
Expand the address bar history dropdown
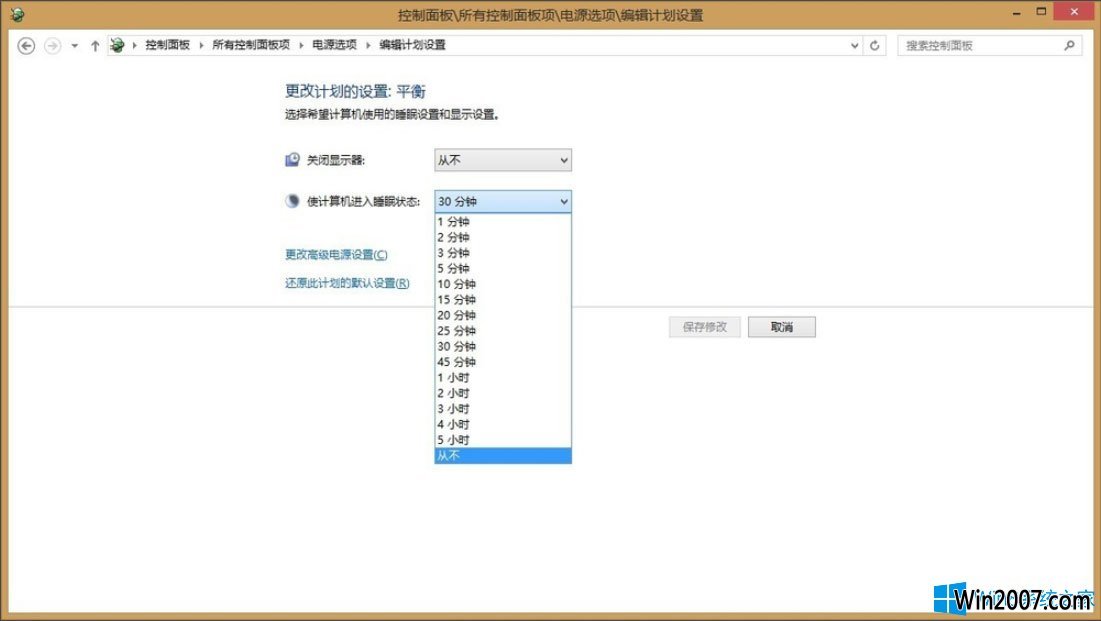pos(855,46)
